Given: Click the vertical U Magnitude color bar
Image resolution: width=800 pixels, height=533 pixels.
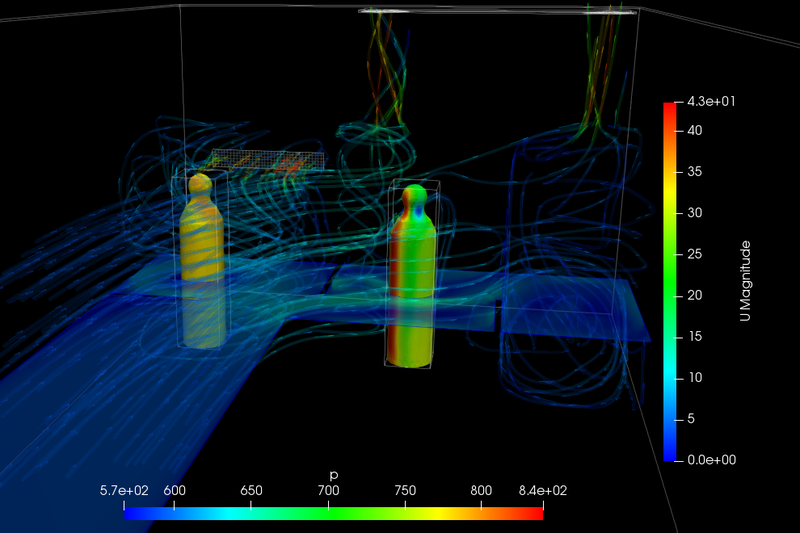Looking at the screenshot, I should [x=669, y=282].
